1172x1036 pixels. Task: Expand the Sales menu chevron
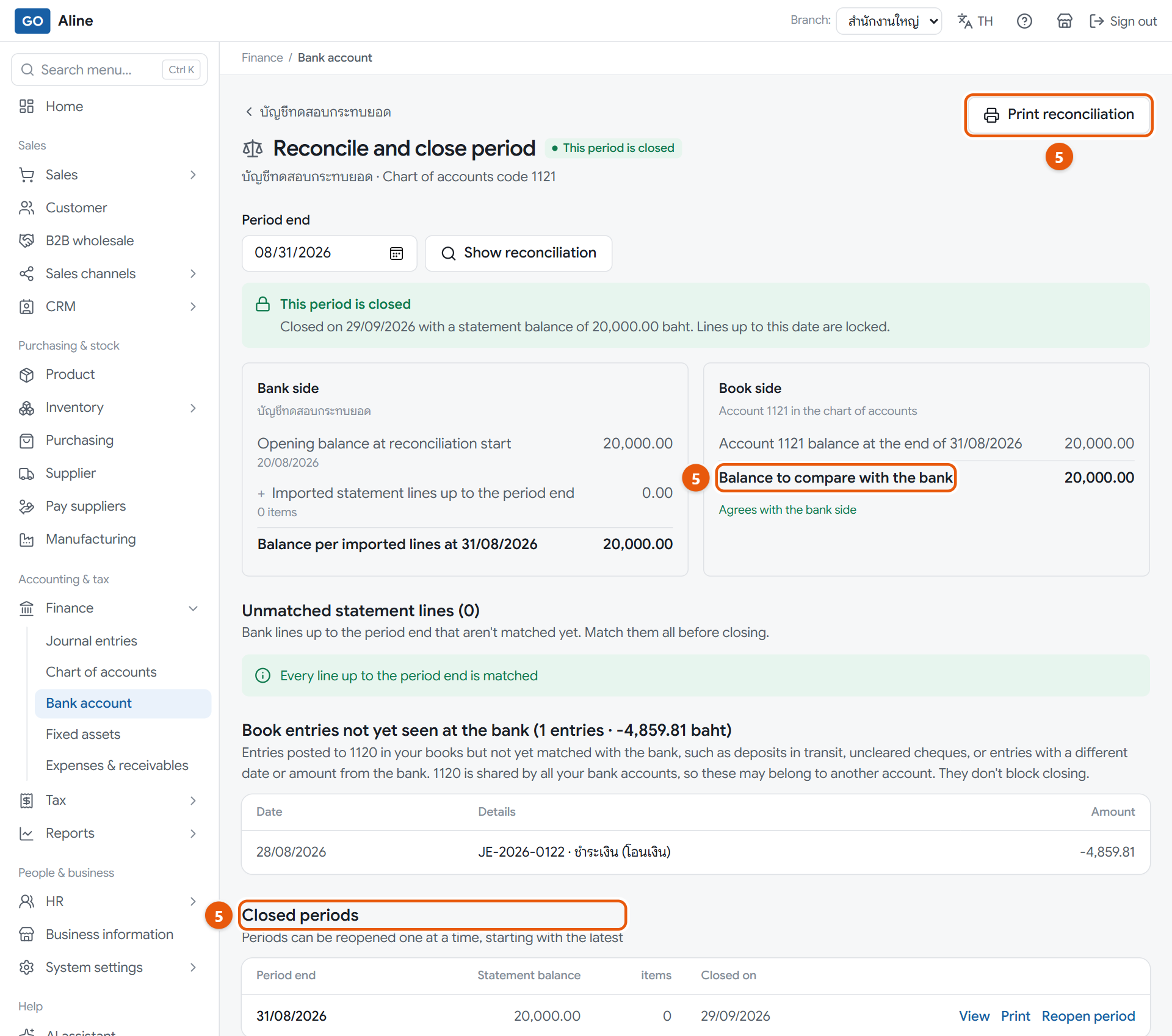(x=193, y=175)
